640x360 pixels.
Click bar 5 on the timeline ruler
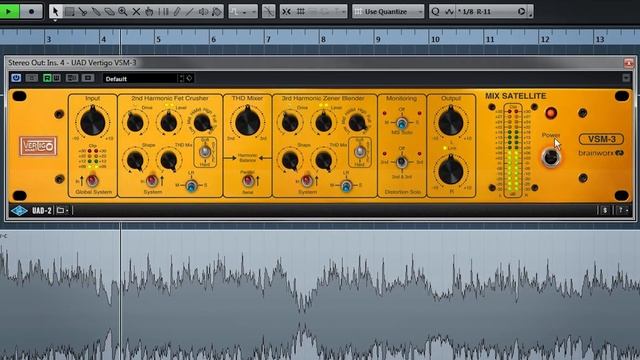click(x=158, y=39)
